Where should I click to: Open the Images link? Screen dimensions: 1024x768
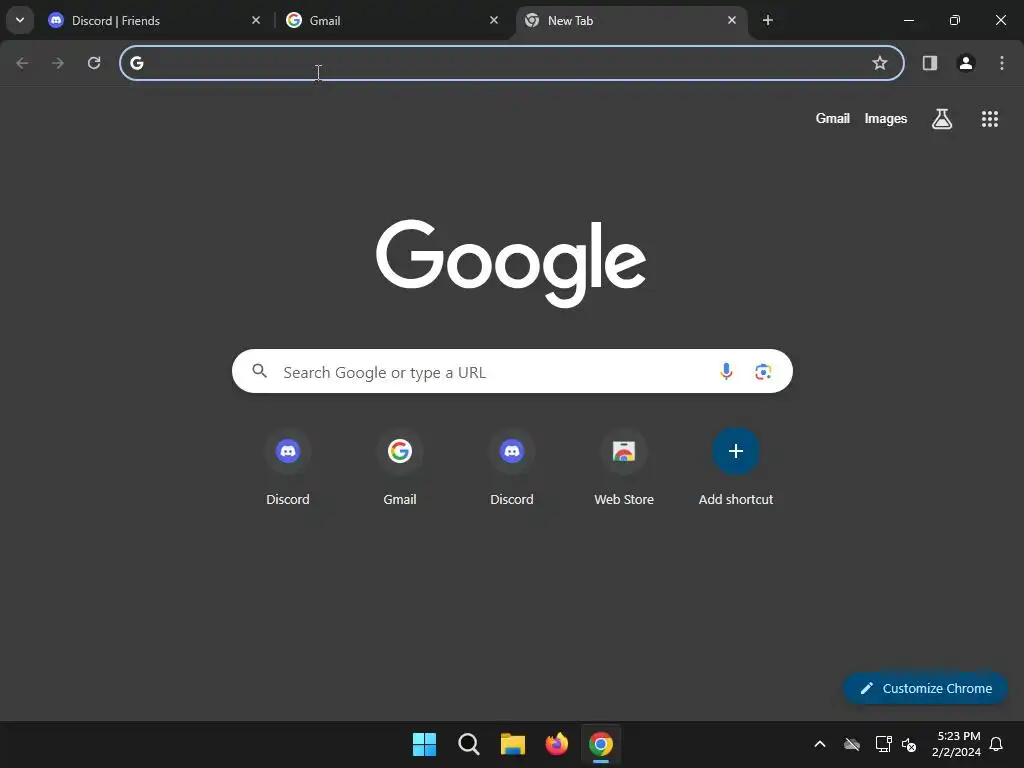click(886, 118)
